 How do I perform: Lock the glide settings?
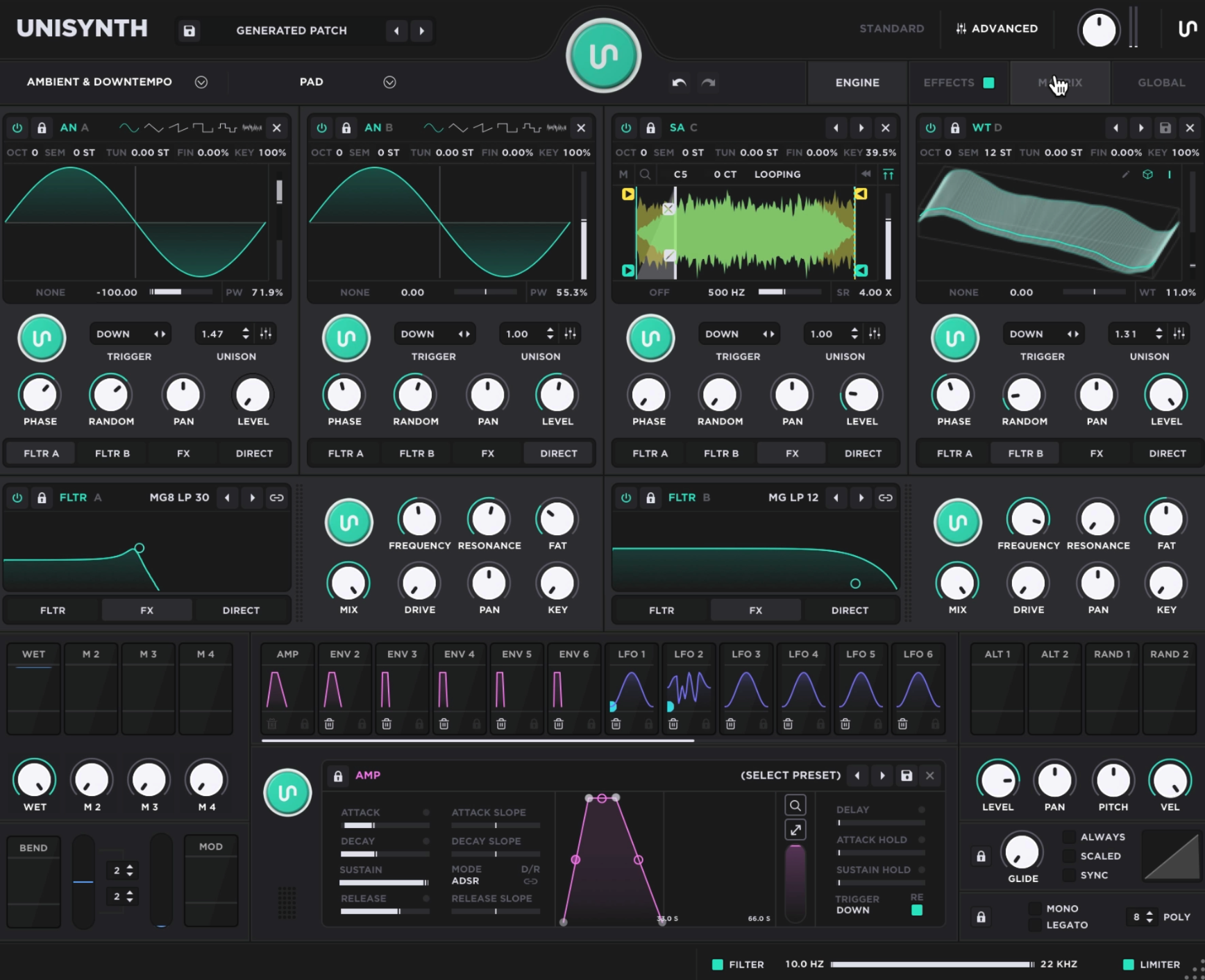coord(981,856)
